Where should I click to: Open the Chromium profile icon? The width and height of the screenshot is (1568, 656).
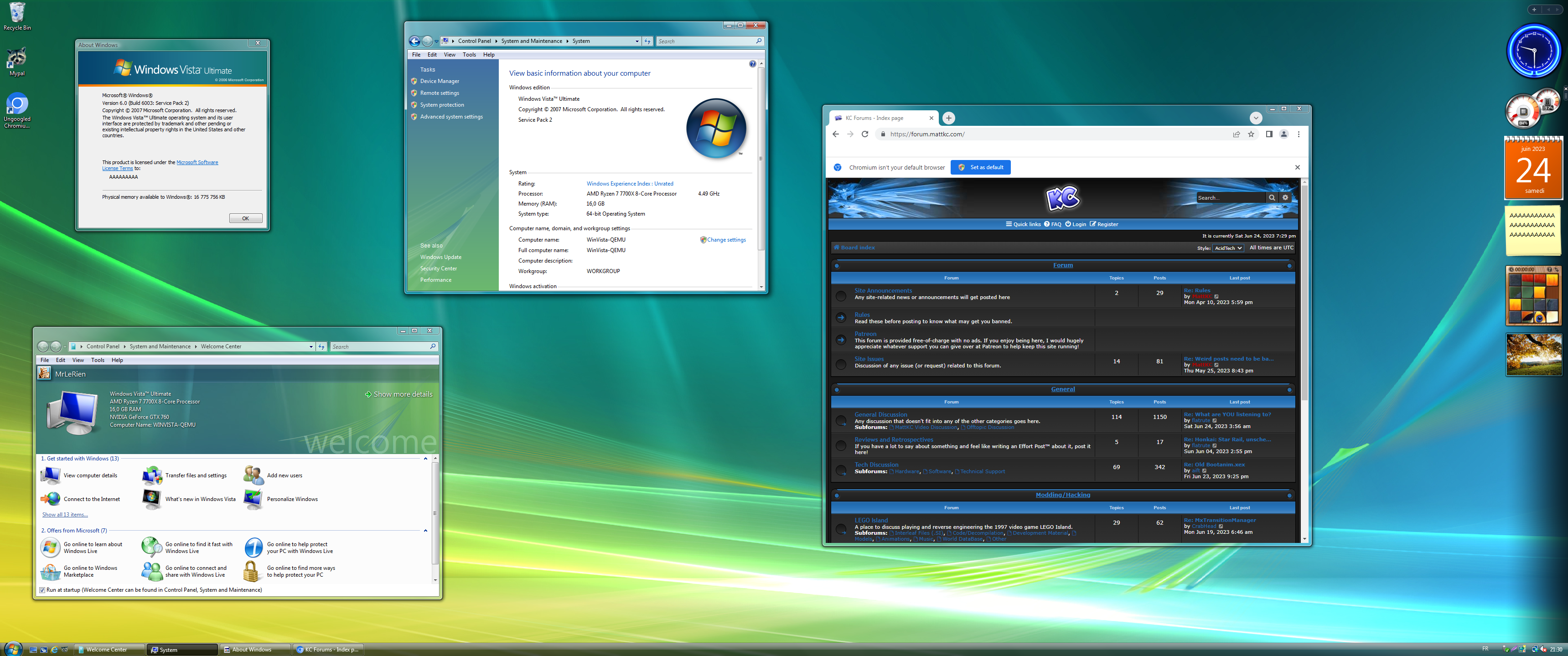[x=1284, y=134]
